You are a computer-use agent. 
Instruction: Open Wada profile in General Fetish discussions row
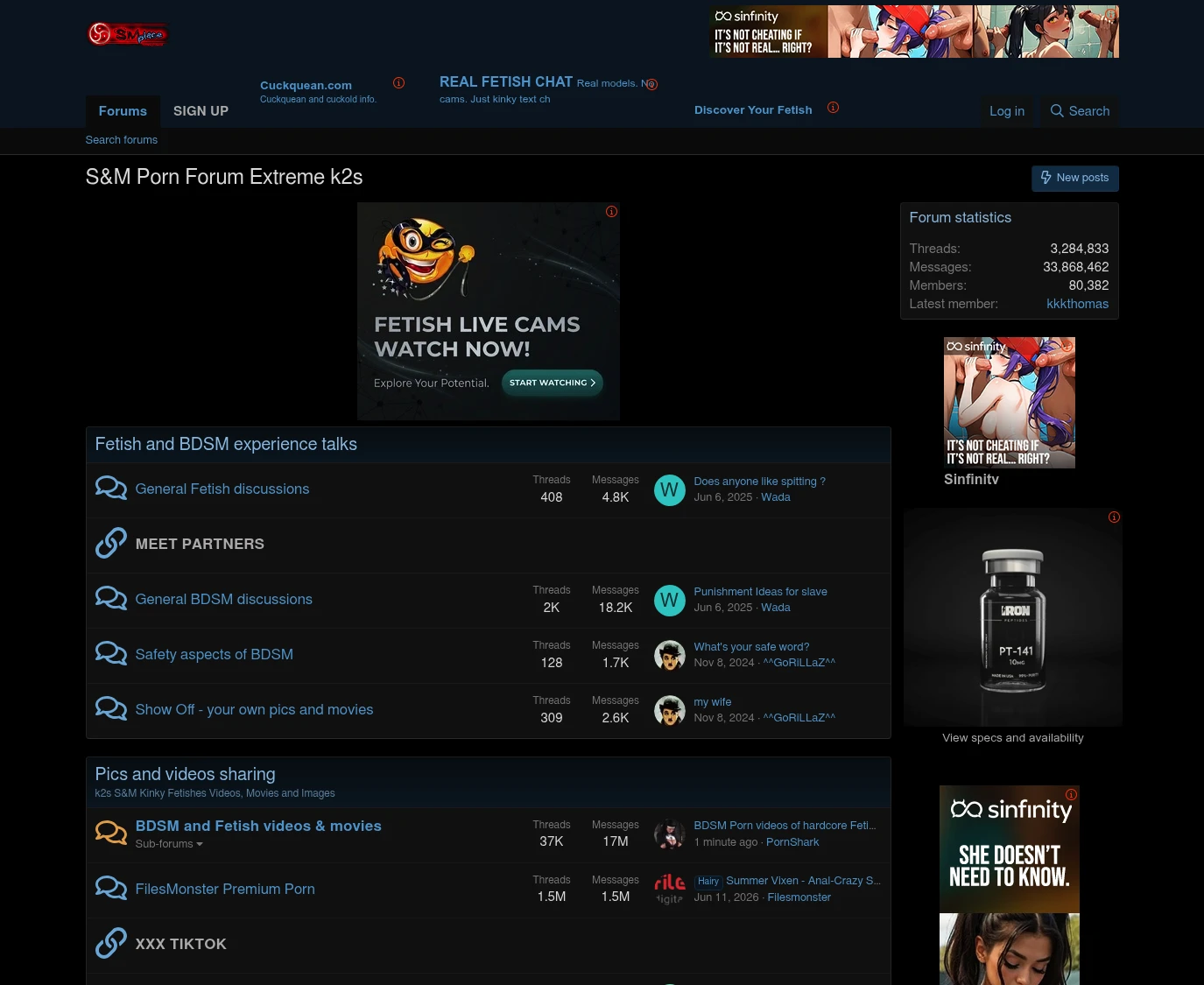(776, 497)
